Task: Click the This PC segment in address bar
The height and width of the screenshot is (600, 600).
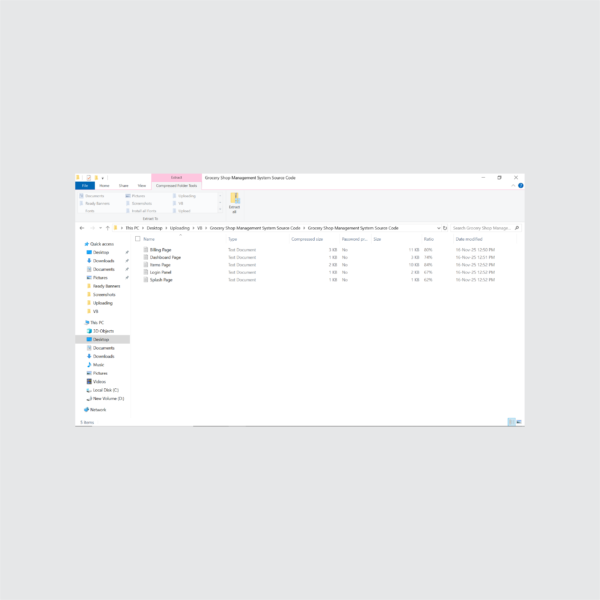Action: click(132, 228)
